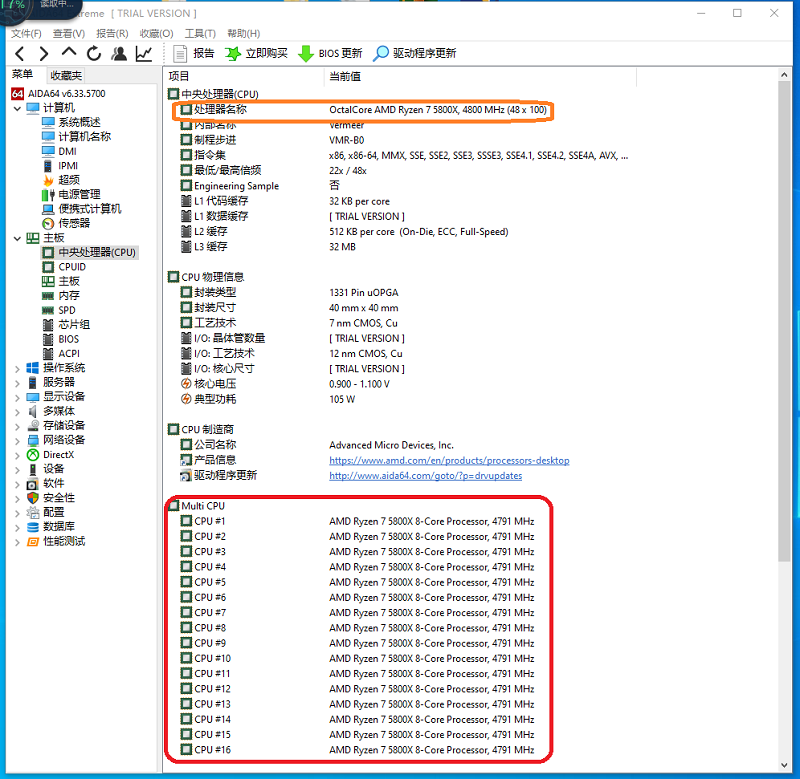Image resolution: width=800 pixels, height=779 pixels.
Task: Expand the 操作系统 tree node
Action: point(17,368)
